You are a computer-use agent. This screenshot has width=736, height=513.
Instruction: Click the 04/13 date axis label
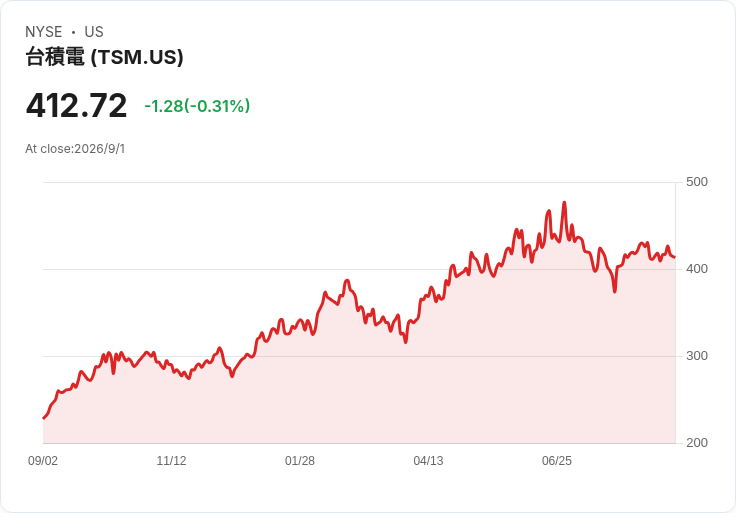click(428, 461)
